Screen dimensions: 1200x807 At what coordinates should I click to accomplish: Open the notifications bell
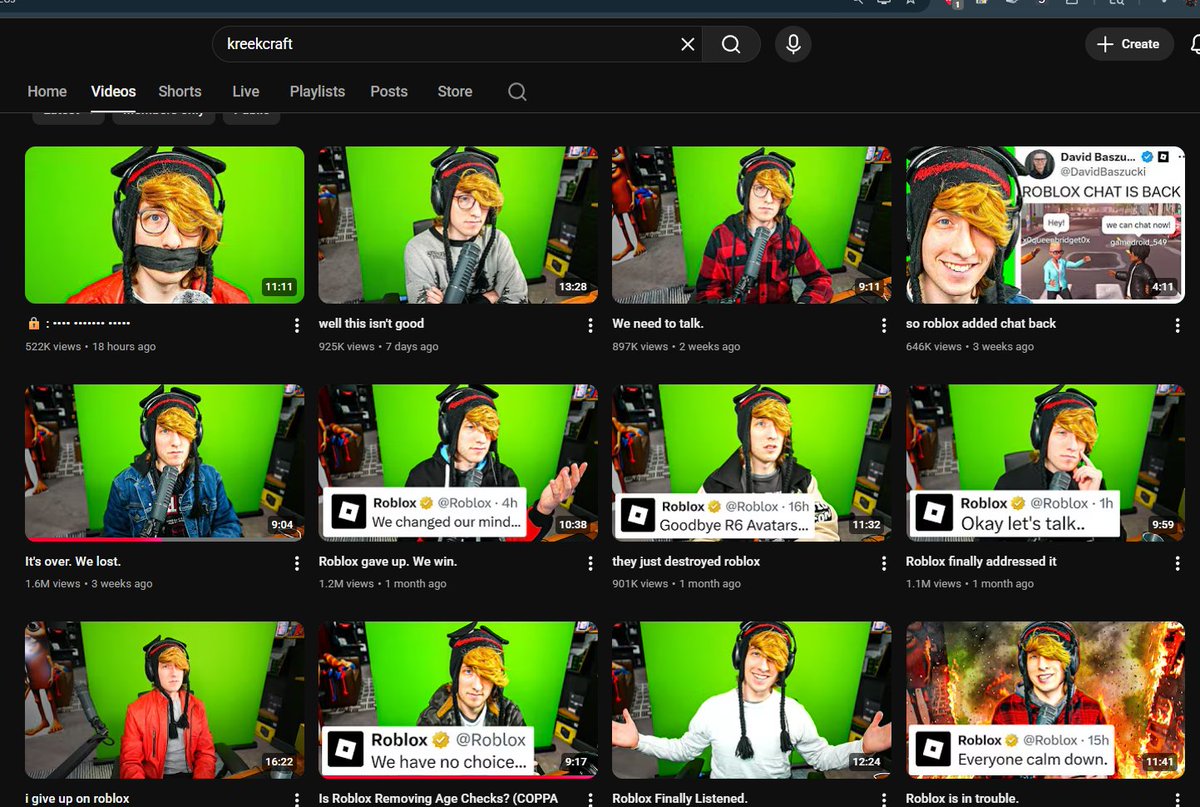point(1194,44)
